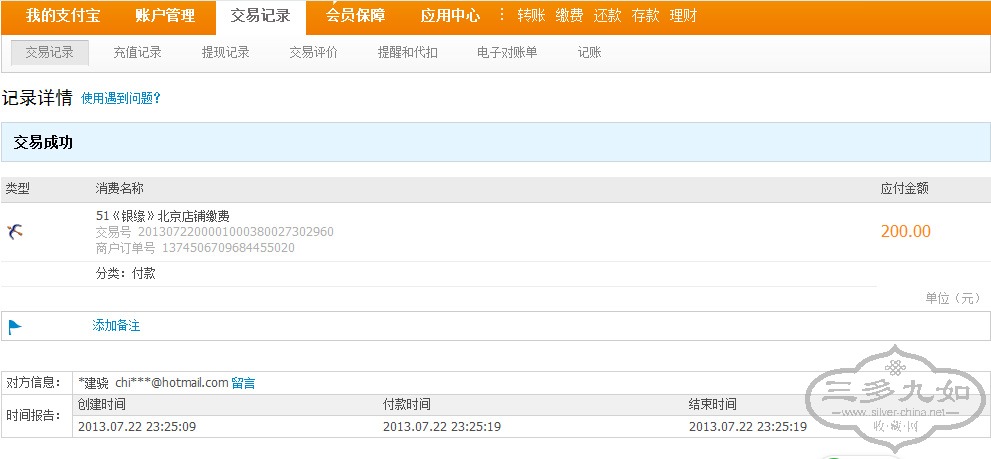Open the 存款 shortcut

pyautogui.click(x=645, y=16)
